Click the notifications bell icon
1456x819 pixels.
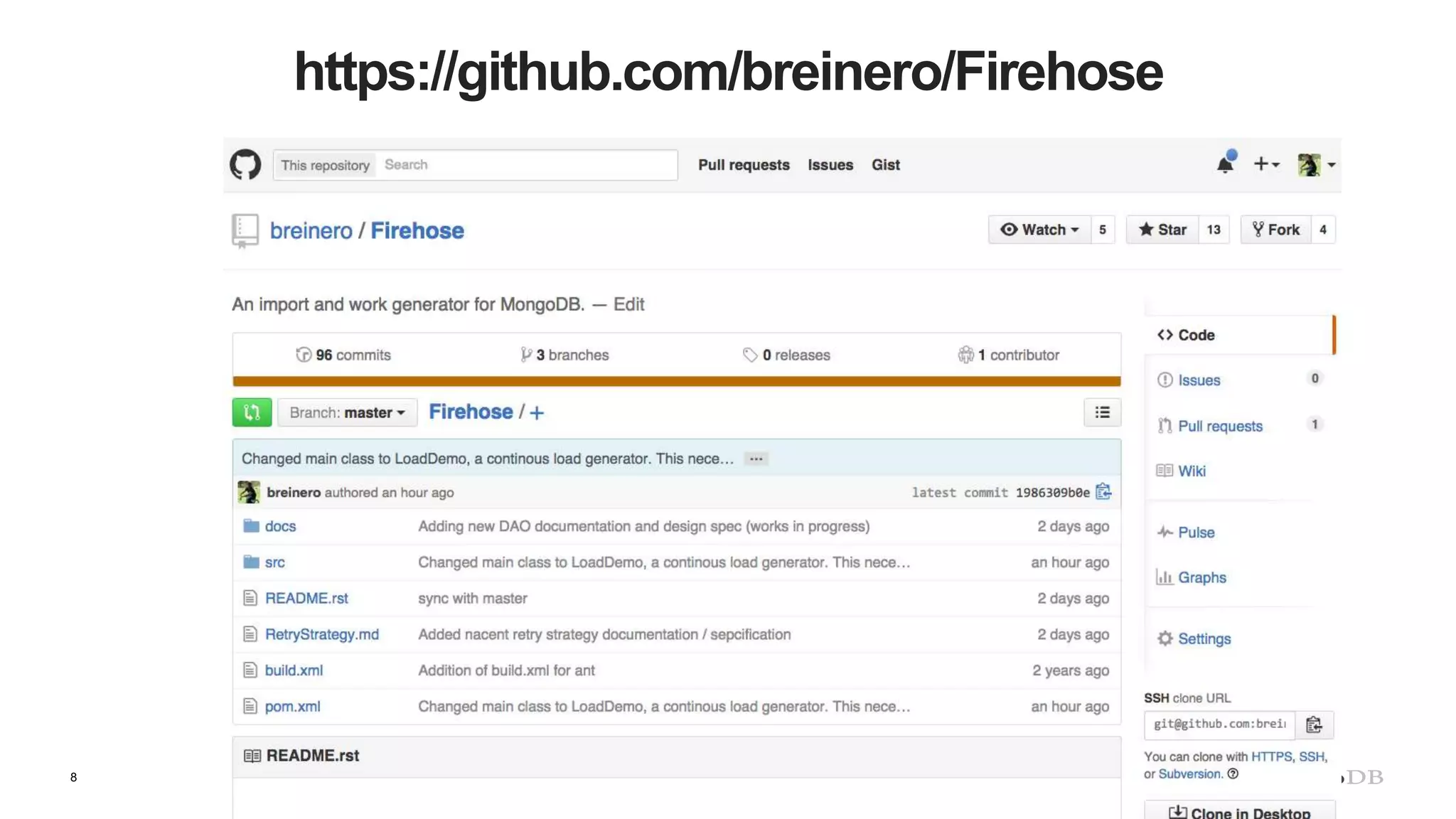tap(1226, 164)
